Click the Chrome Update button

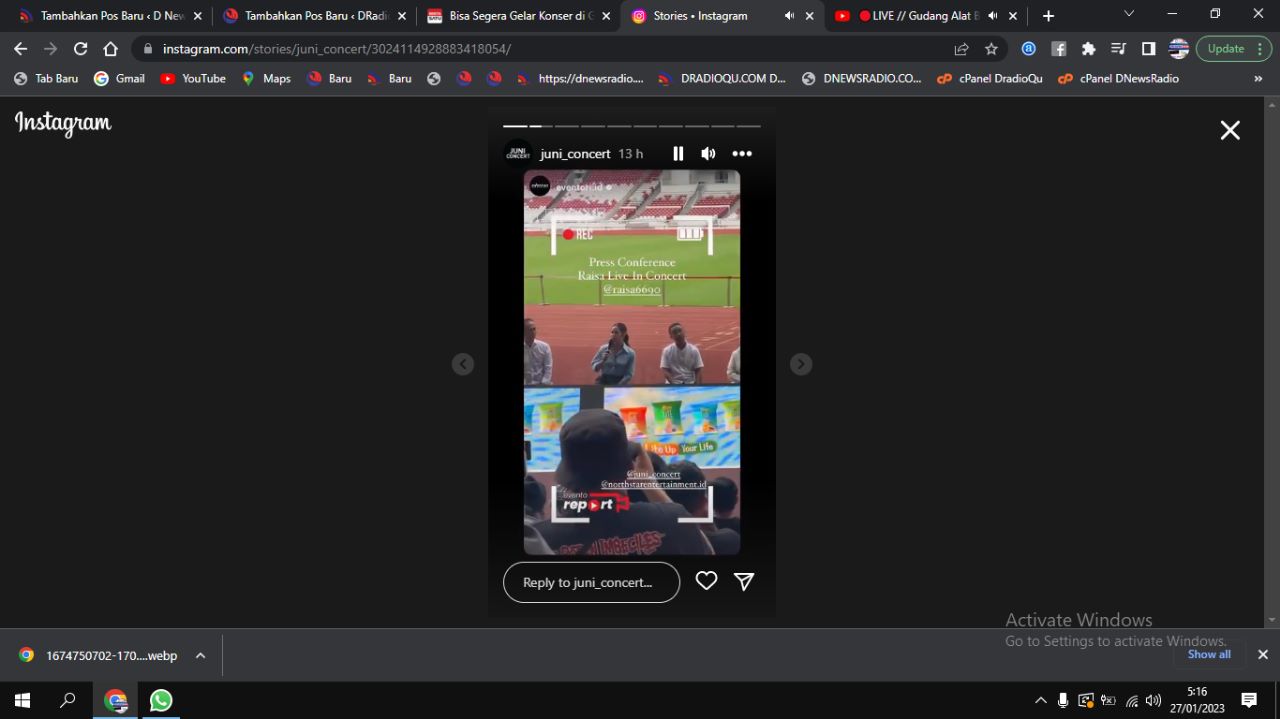click(1234, 48)
